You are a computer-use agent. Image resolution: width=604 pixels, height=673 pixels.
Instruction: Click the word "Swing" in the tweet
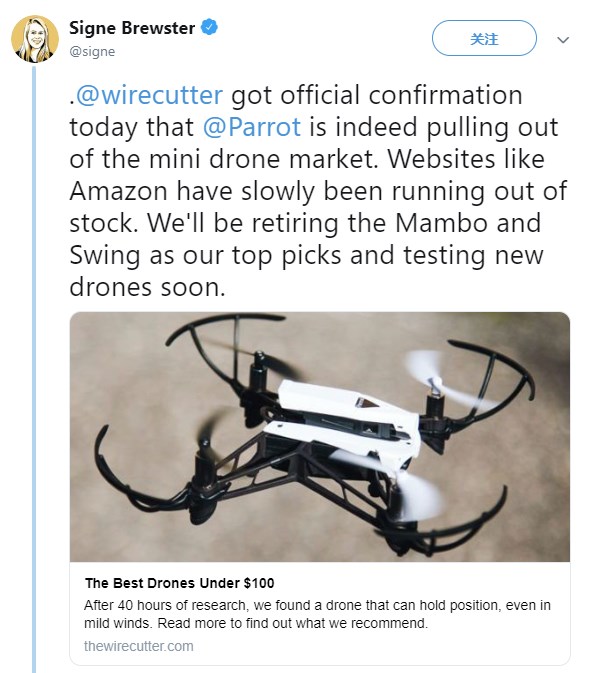coord(104,255)
